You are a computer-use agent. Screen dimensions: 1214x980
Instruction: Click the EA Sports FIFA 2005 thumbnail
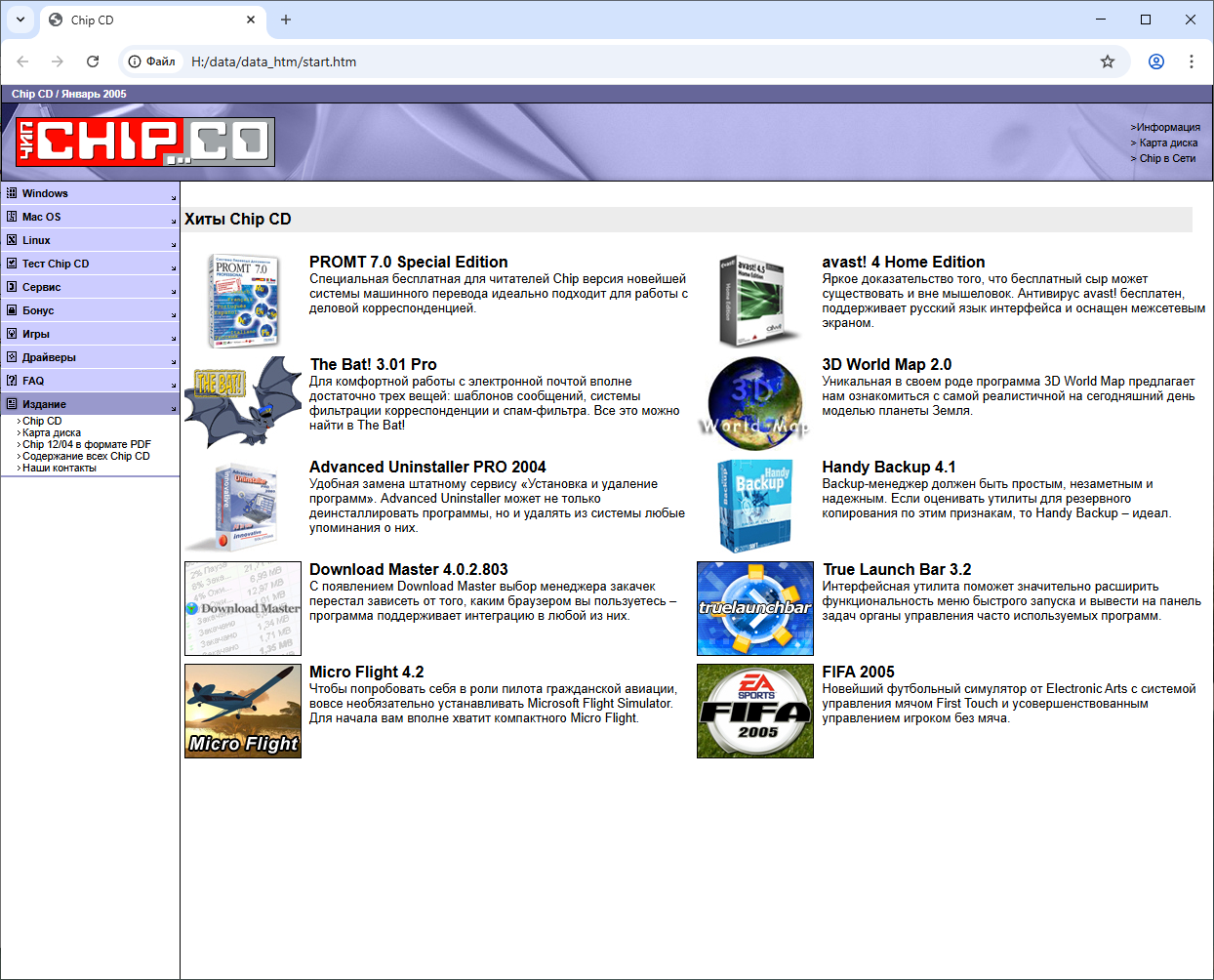[x=755, y=711]
